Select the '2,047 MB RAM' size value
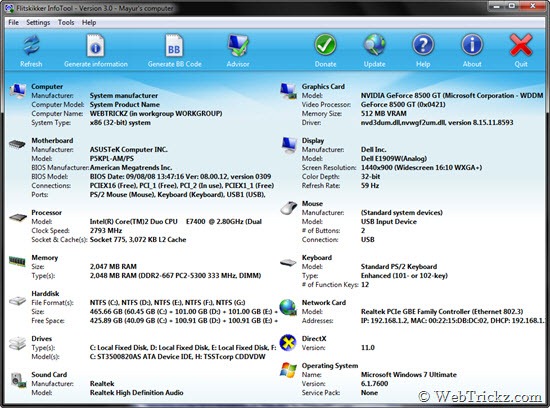 pos(113,267)
